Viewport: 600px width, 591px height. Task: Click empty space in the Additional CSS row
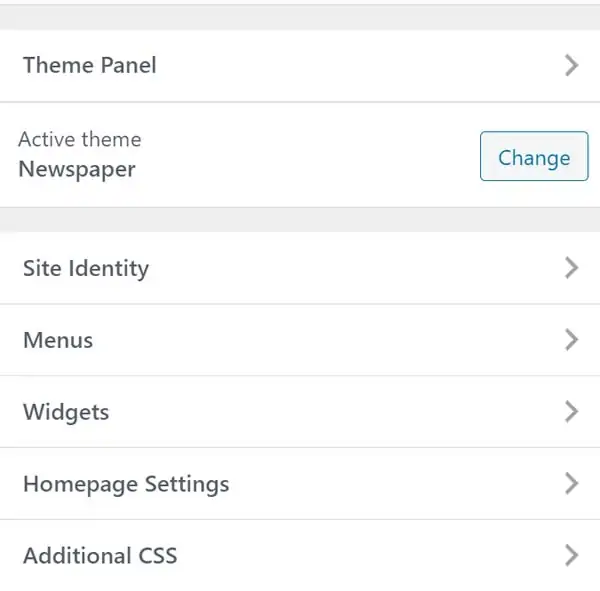coord(367,556)
